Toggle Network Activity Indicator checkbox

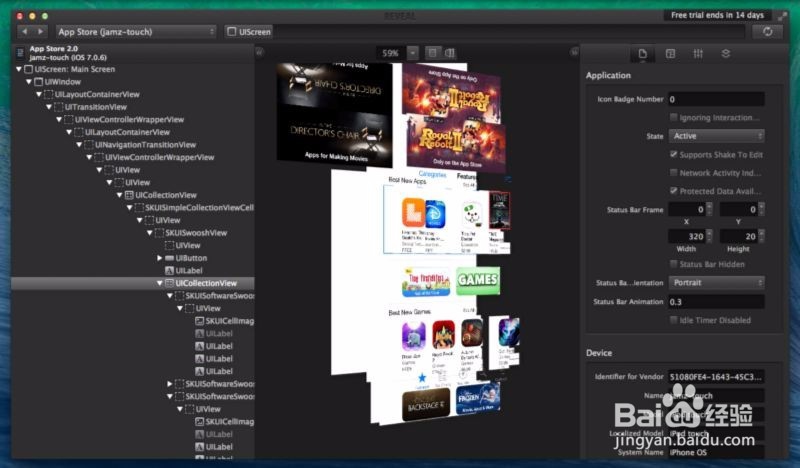point(673,173)
